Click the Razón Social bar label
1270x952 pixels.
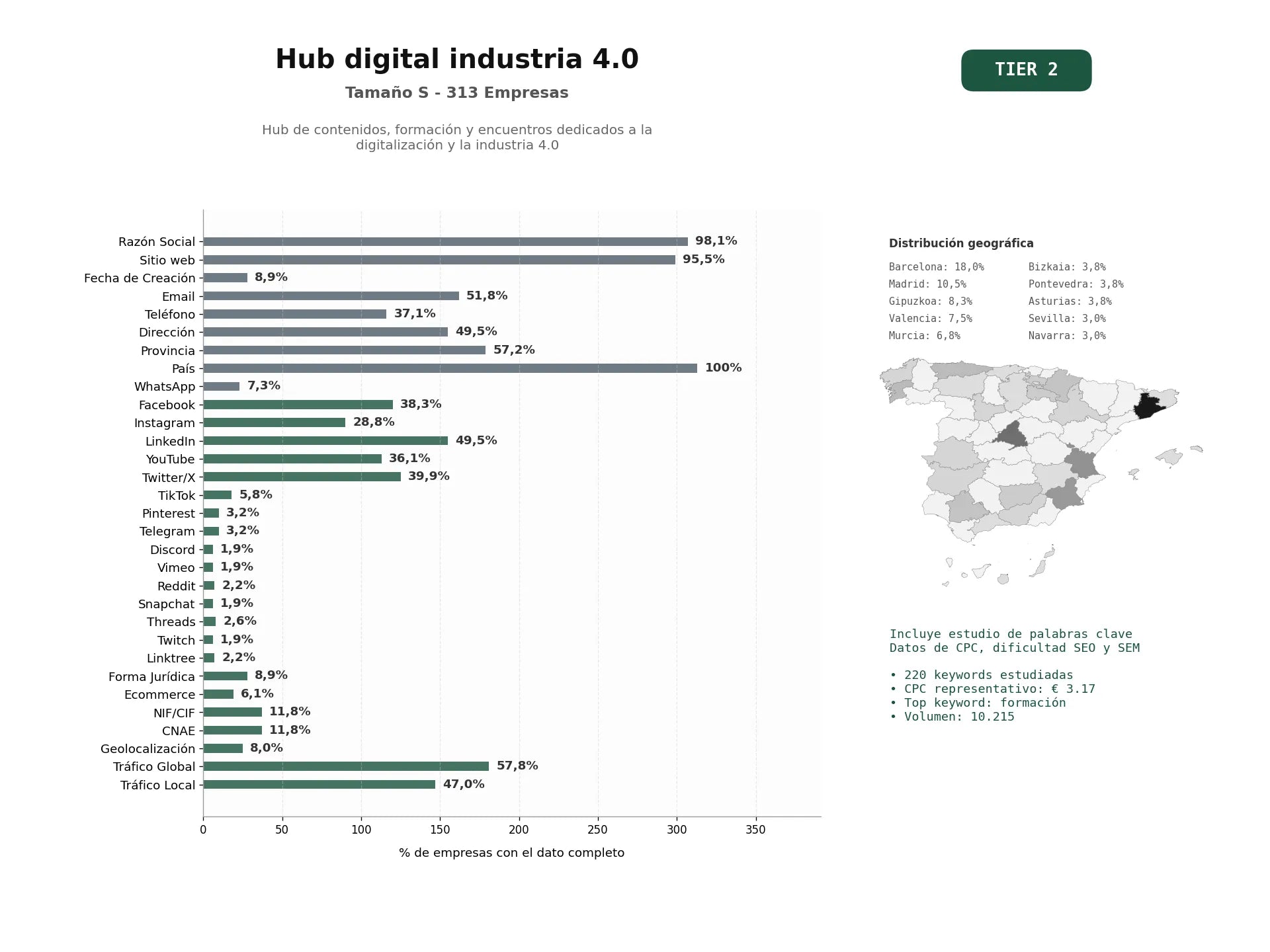(x=157, y=242)
